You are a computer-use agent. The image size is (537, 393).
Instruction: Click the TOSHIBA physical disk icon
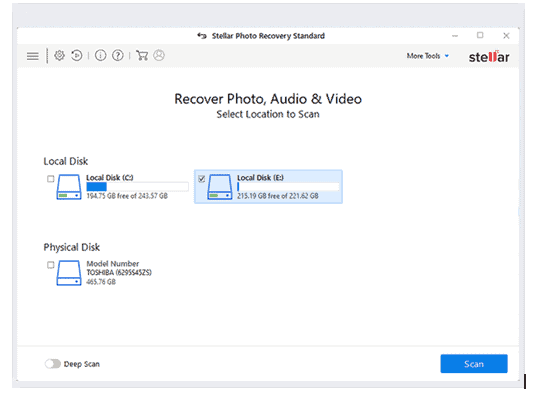pos(69,273)
